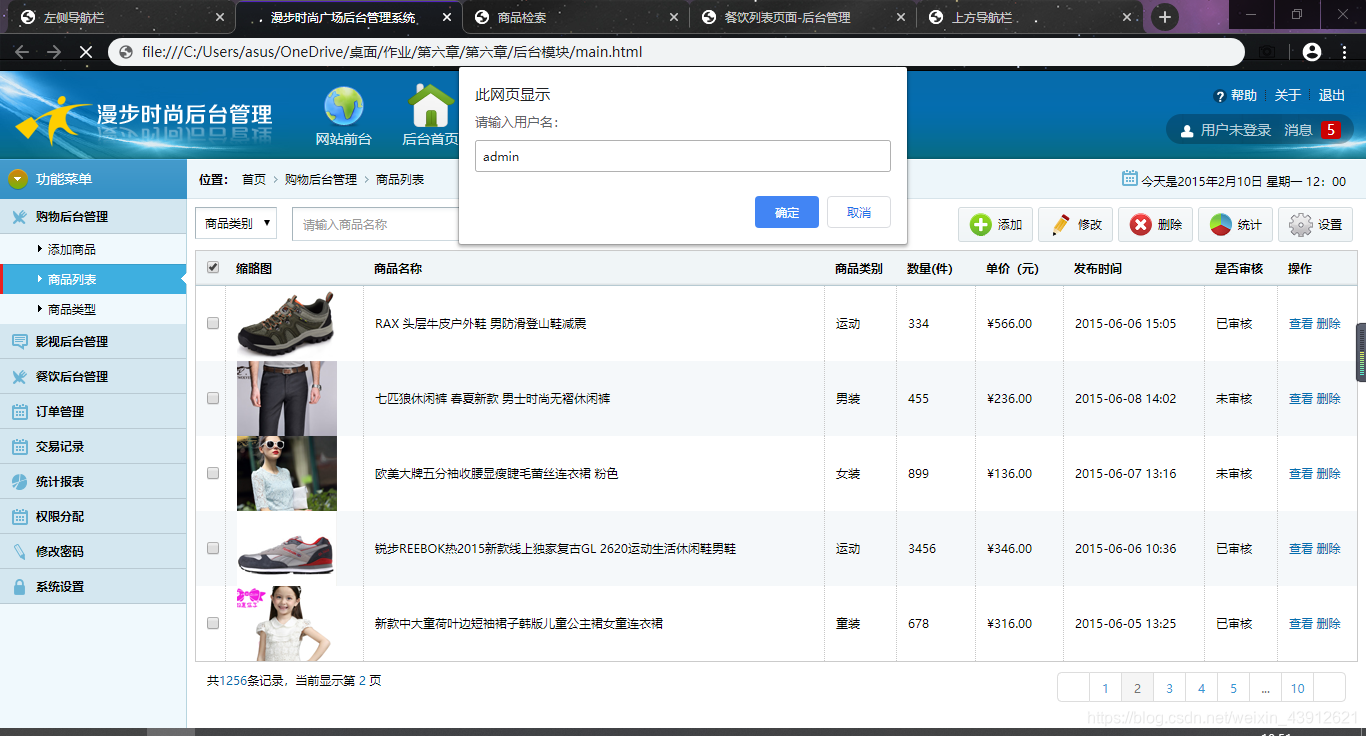Open 修改密码 in the sidebar
Screen dimensions: 1366x736
coord(93,551)
